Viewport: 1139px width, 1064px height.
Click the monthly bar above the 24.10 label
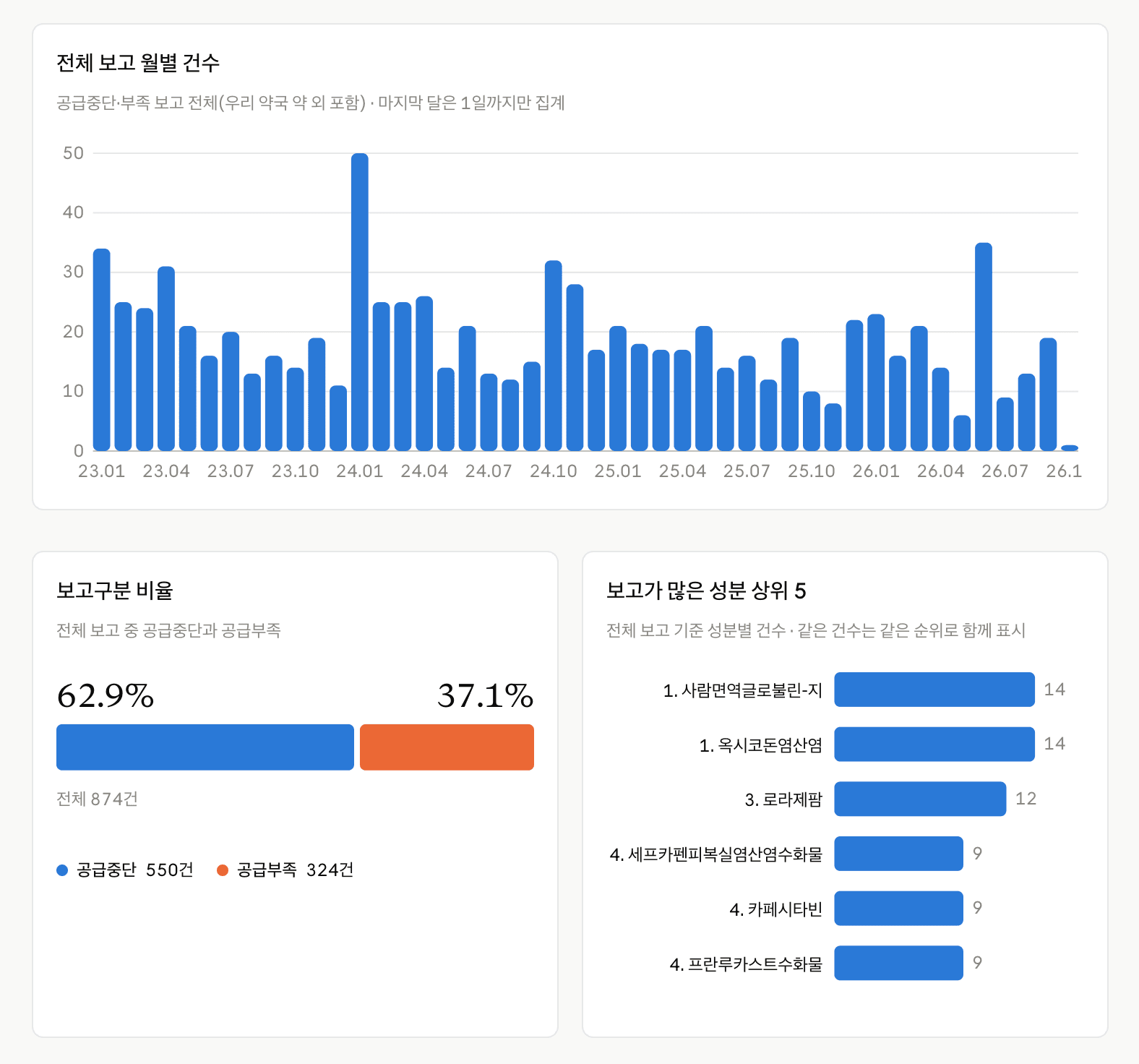pos(554,356)
